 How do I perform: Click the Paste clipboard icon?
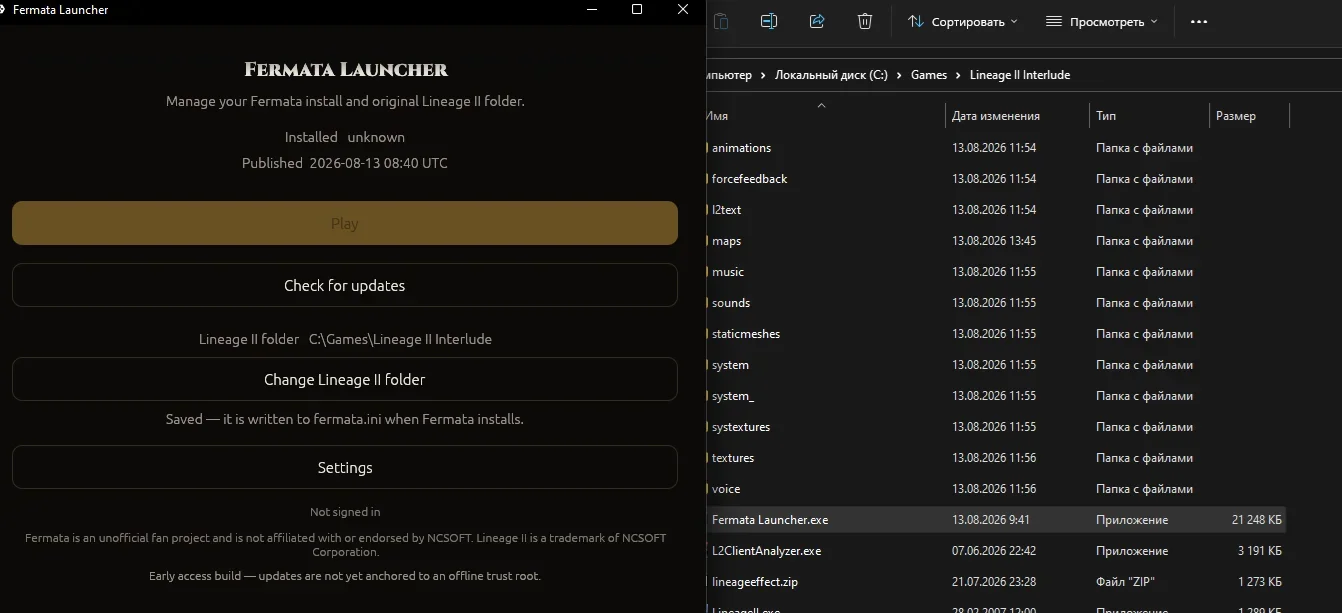[x=721, y=21]
